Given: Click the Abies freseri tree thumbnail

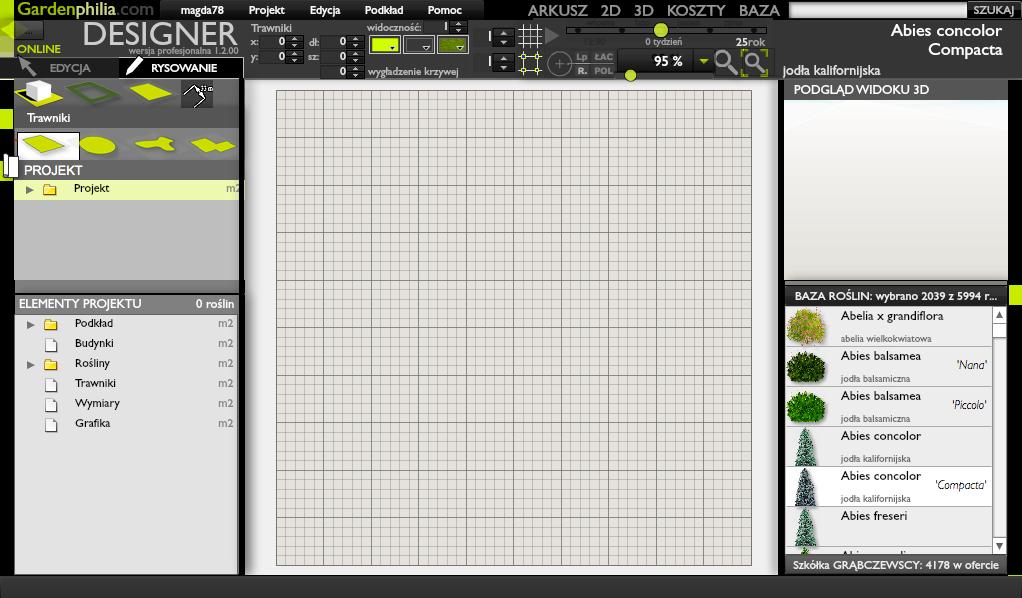Looking at the screenshot, I should (806, 527).
